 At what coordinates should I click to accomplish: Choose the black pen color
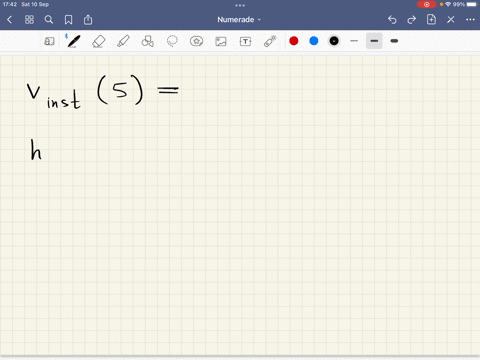pyautogui.click(x=334, y=41)
